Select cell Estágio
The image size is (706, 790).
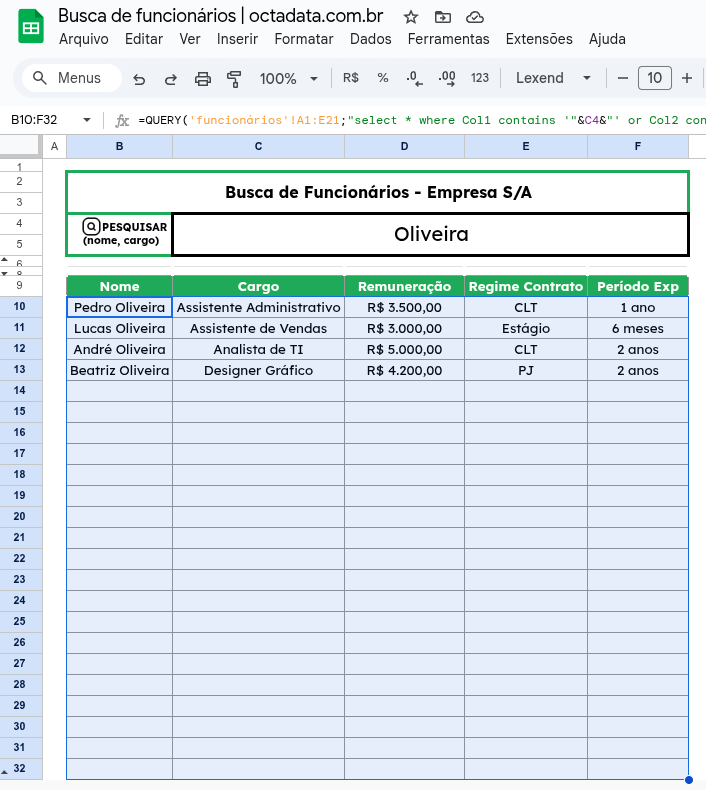click(x=526, y=328)
